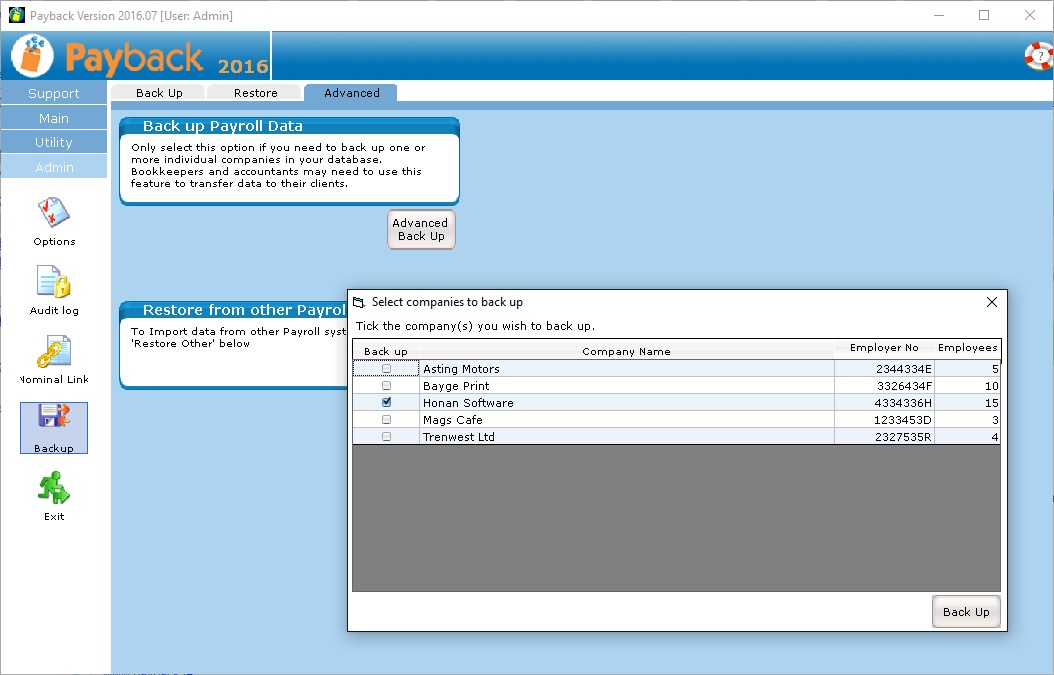
Task: Tick the Asting Motors backup checkbox
Action: click(386, 369)
